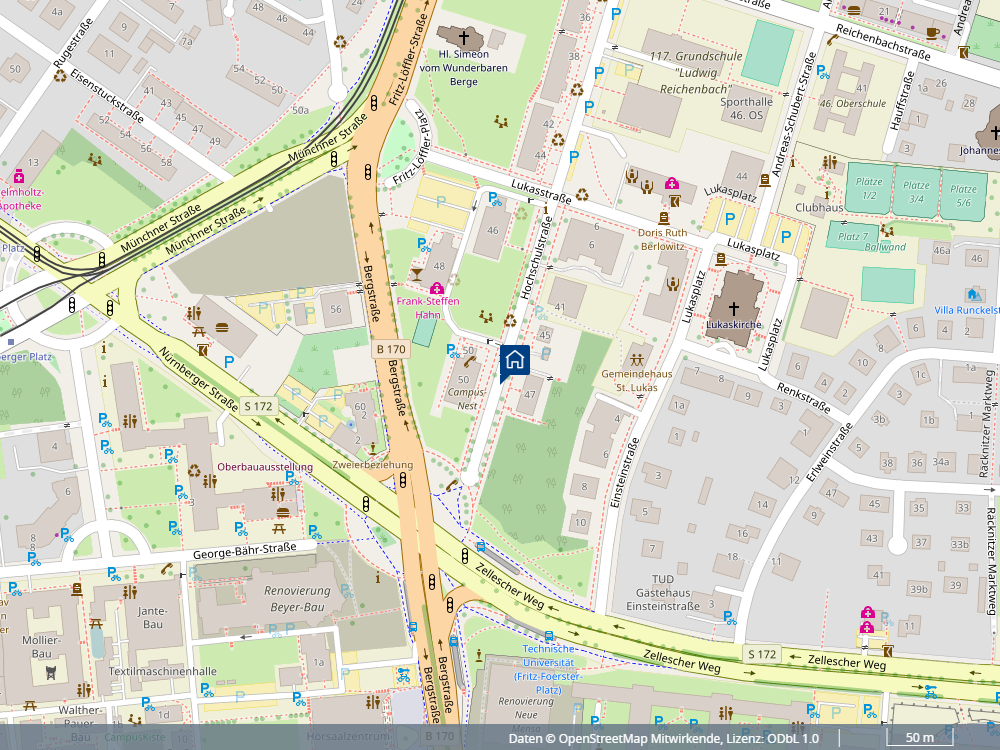Click the 50 m scale bar
1000x750 pixels.
(x=920, y=738)
